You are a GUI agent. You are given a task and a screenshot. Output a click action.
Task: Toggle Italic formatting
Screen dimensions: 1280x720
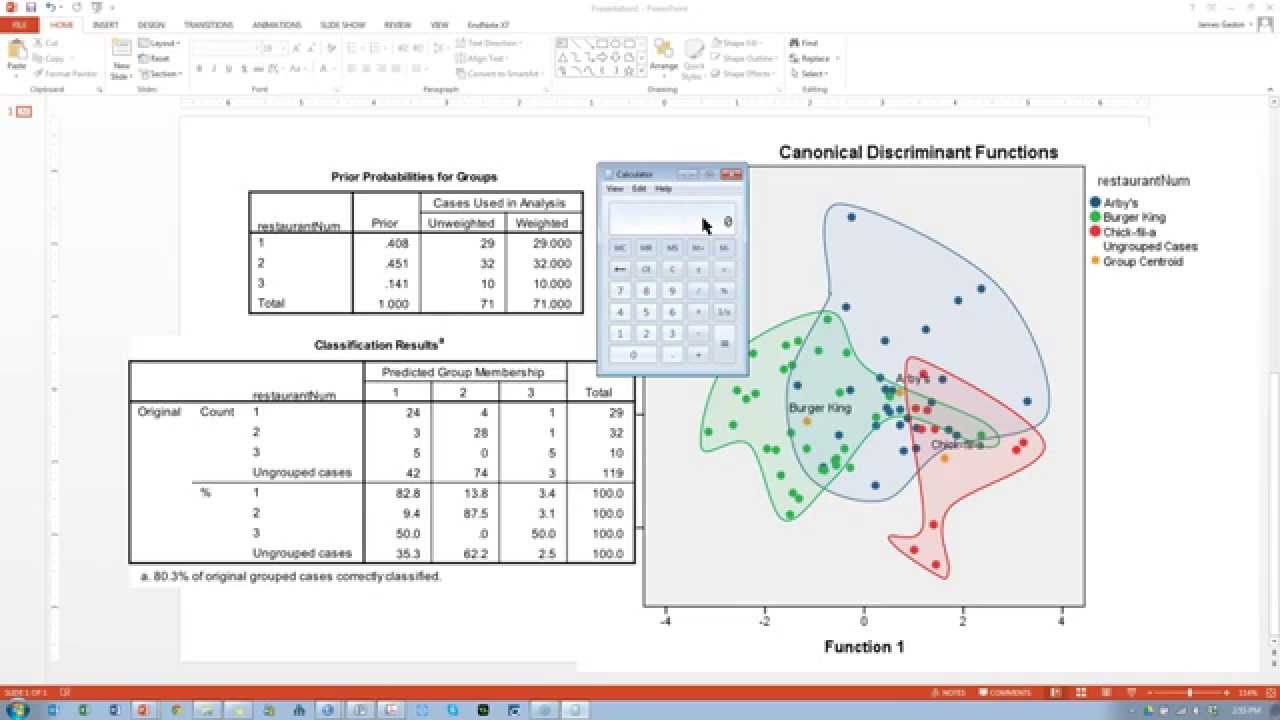tap(213, 69)
